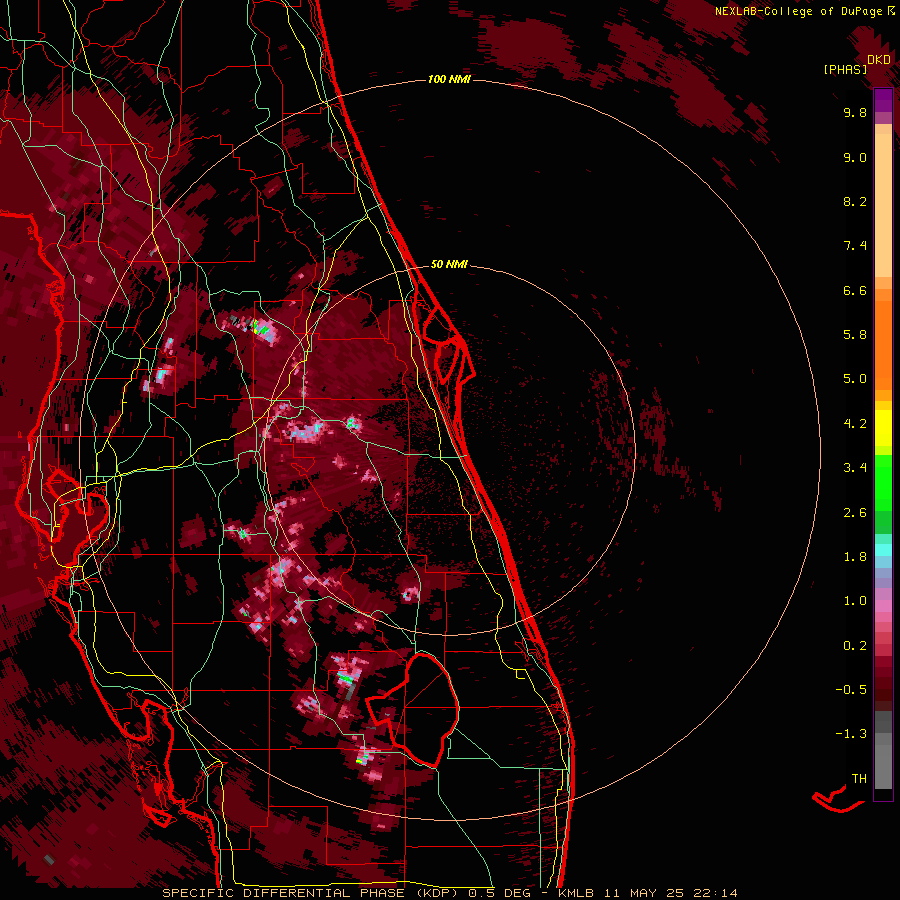Click the 50 NMI range ring label
The width and height of the screenshot is (900, 900).
tap(449, 264)
